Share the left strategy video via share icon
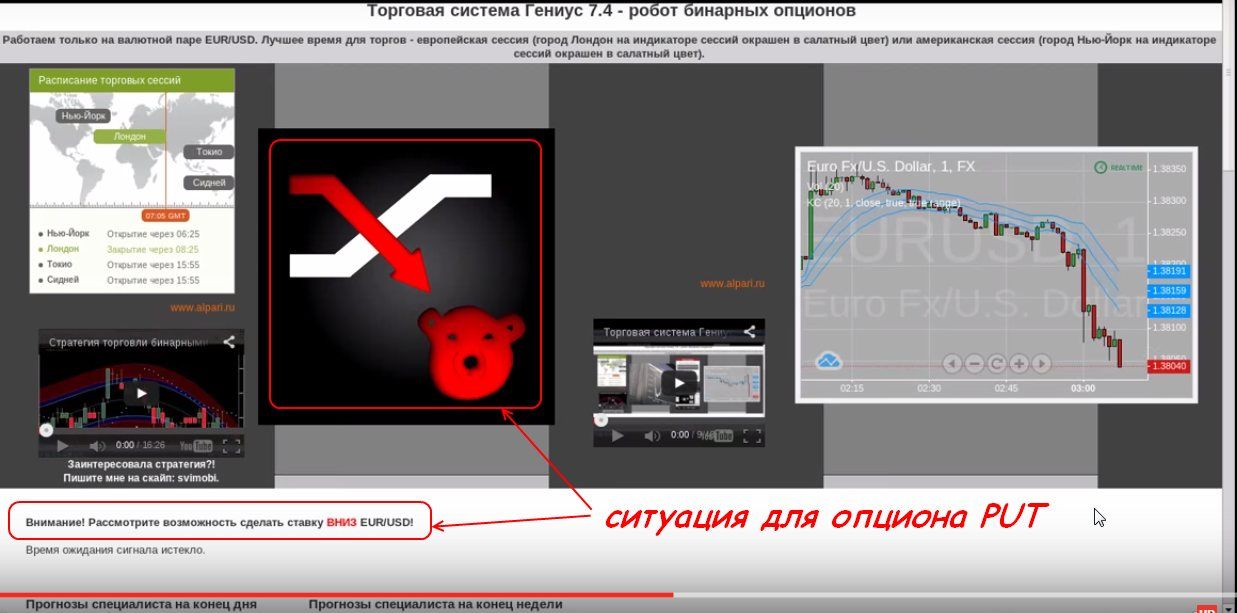 229,342
